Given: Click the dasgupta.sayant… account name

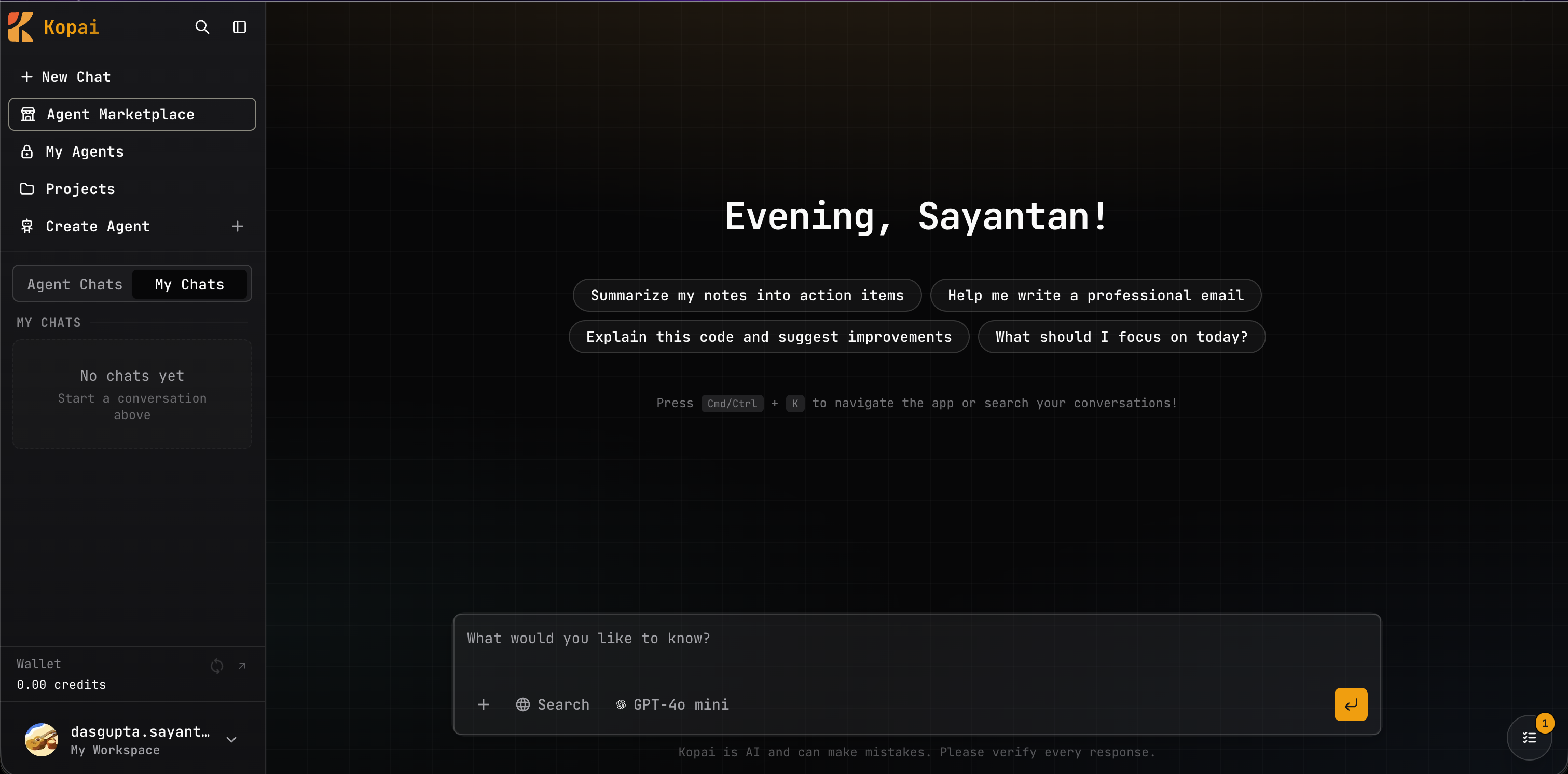Looking at the screenshot, I should (x=141, y=731).
